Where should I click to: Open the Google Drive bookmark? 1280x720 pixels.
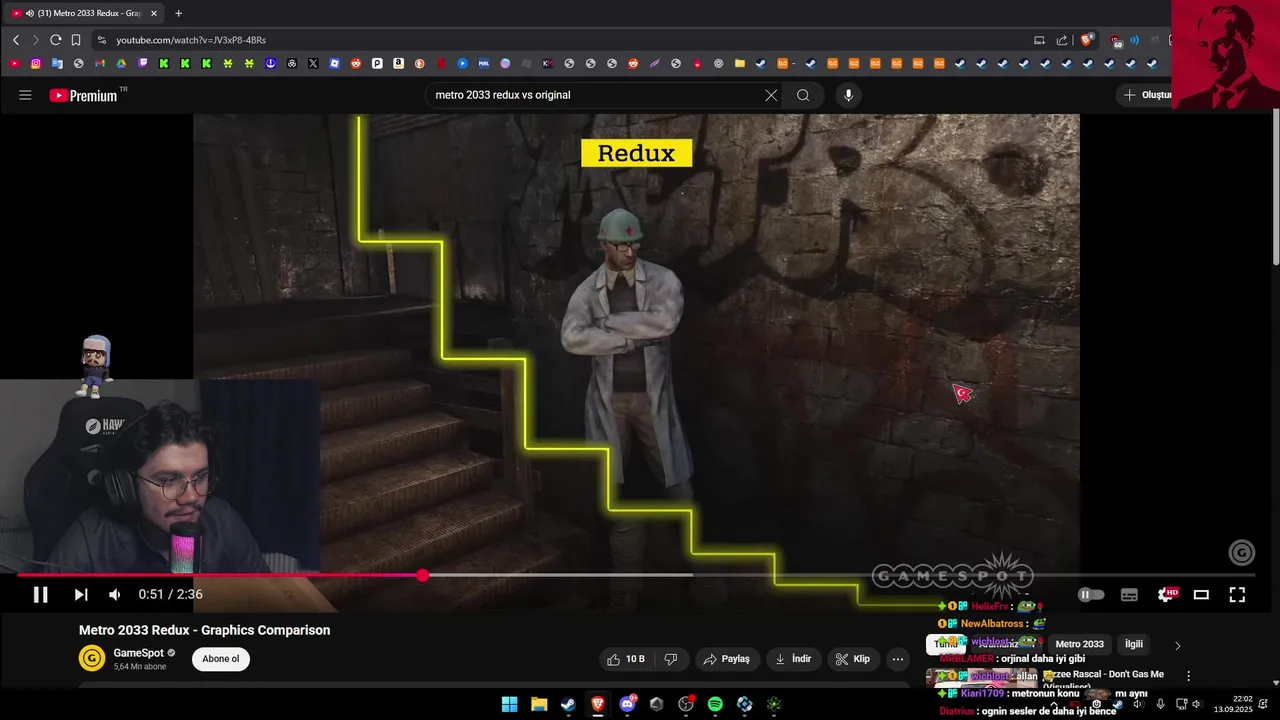tap(122, 63)
